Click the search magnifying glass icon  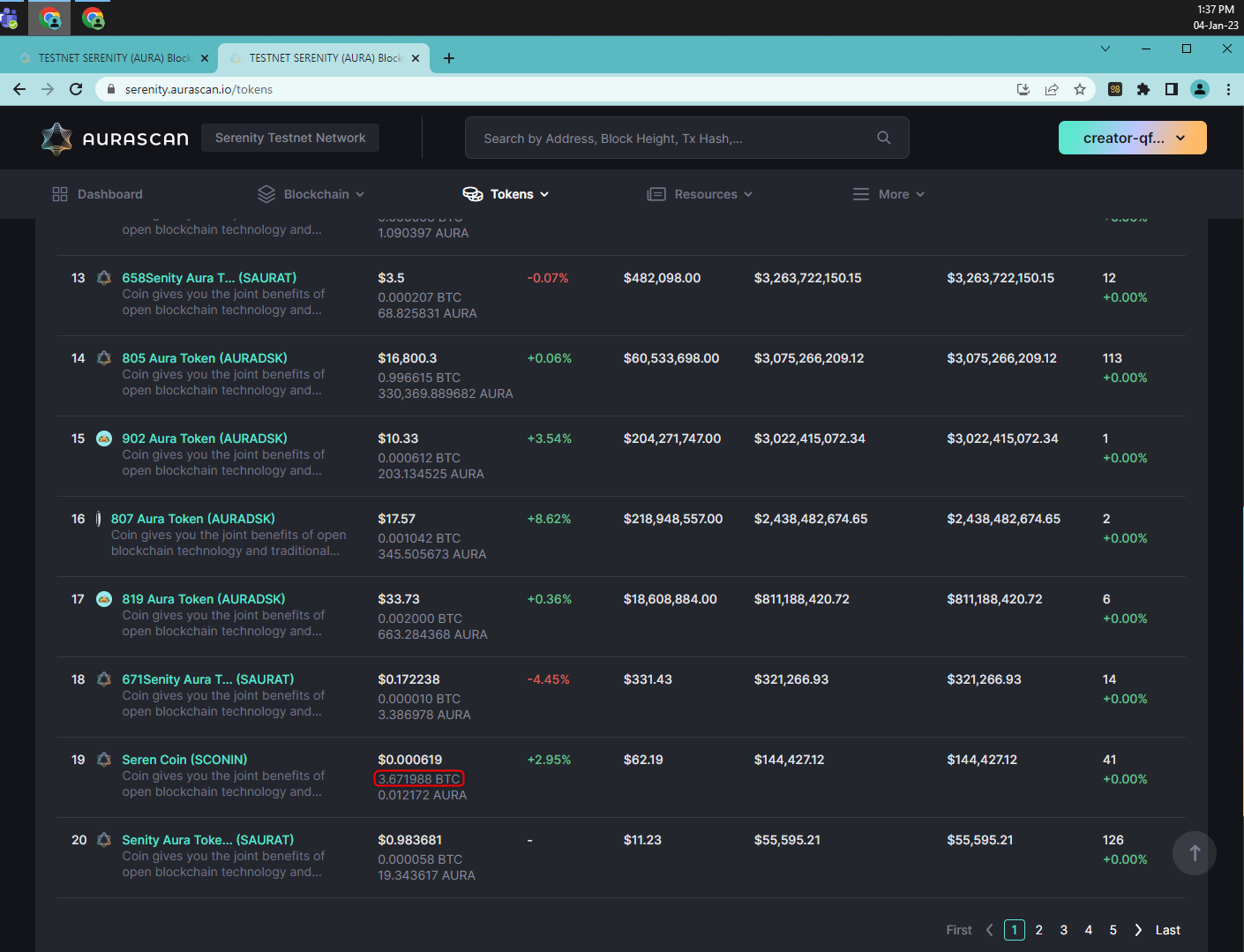pyautogui.click(x=883, y=138)
